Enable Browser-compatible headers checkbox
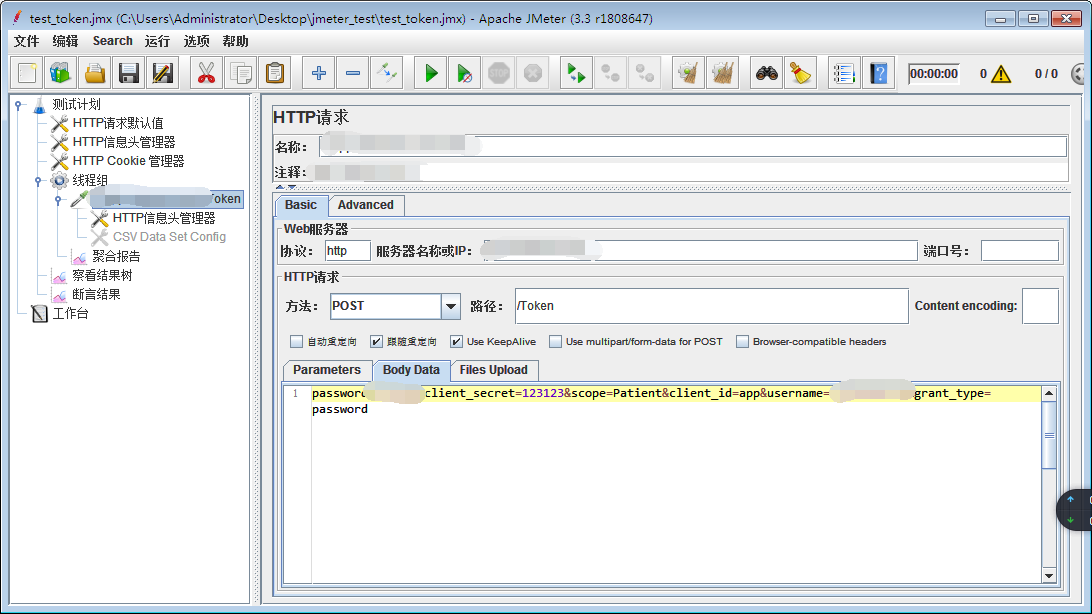This screenshot has width=1092, height=614. coord(742,341)
